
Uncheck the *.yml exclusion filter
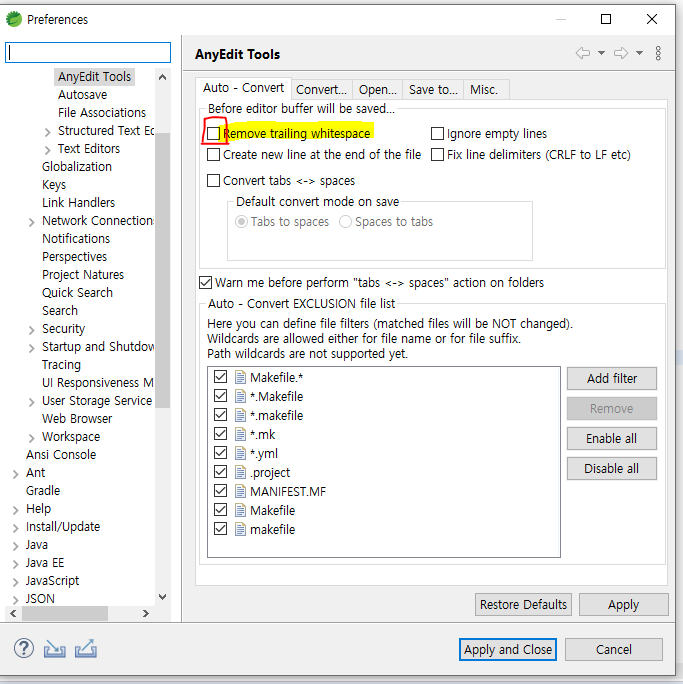(221, 453)
